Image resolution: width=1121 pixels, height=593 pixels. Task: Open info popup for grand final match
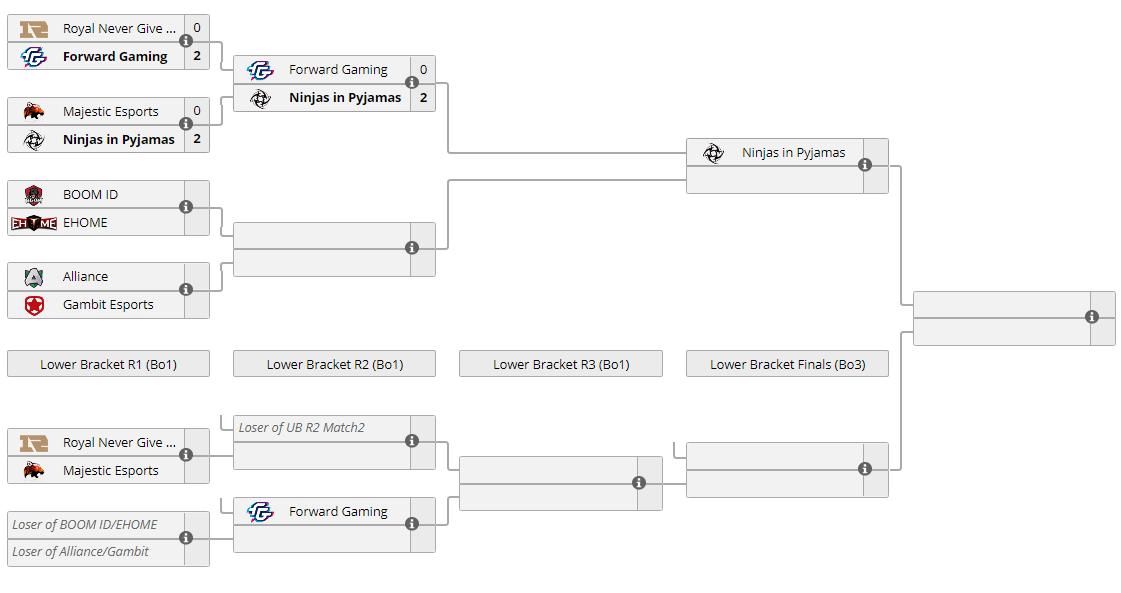[x=1092, y=317]
